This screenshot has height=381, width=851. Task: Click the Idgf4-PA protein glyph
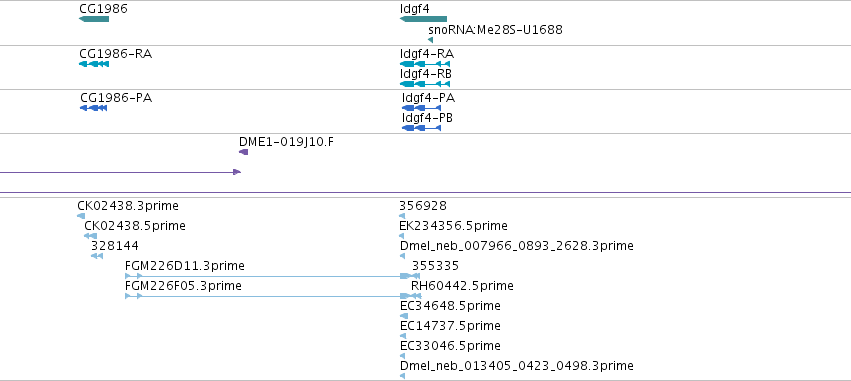click(x=422, y=108)
